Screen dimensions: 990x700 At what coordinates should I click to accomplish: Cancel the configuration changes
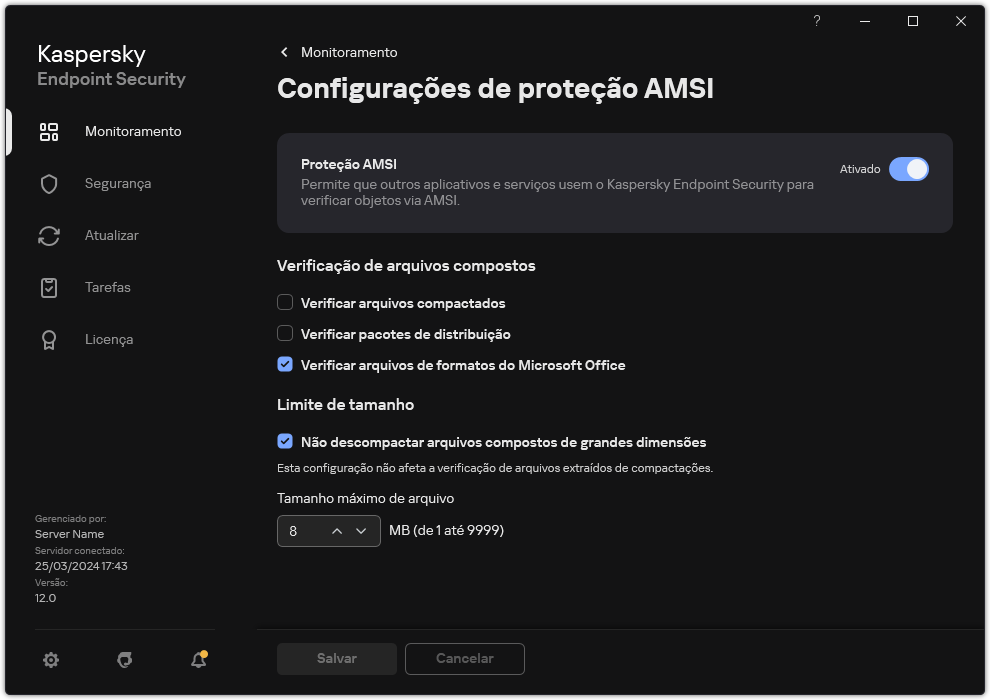point(464,658)
